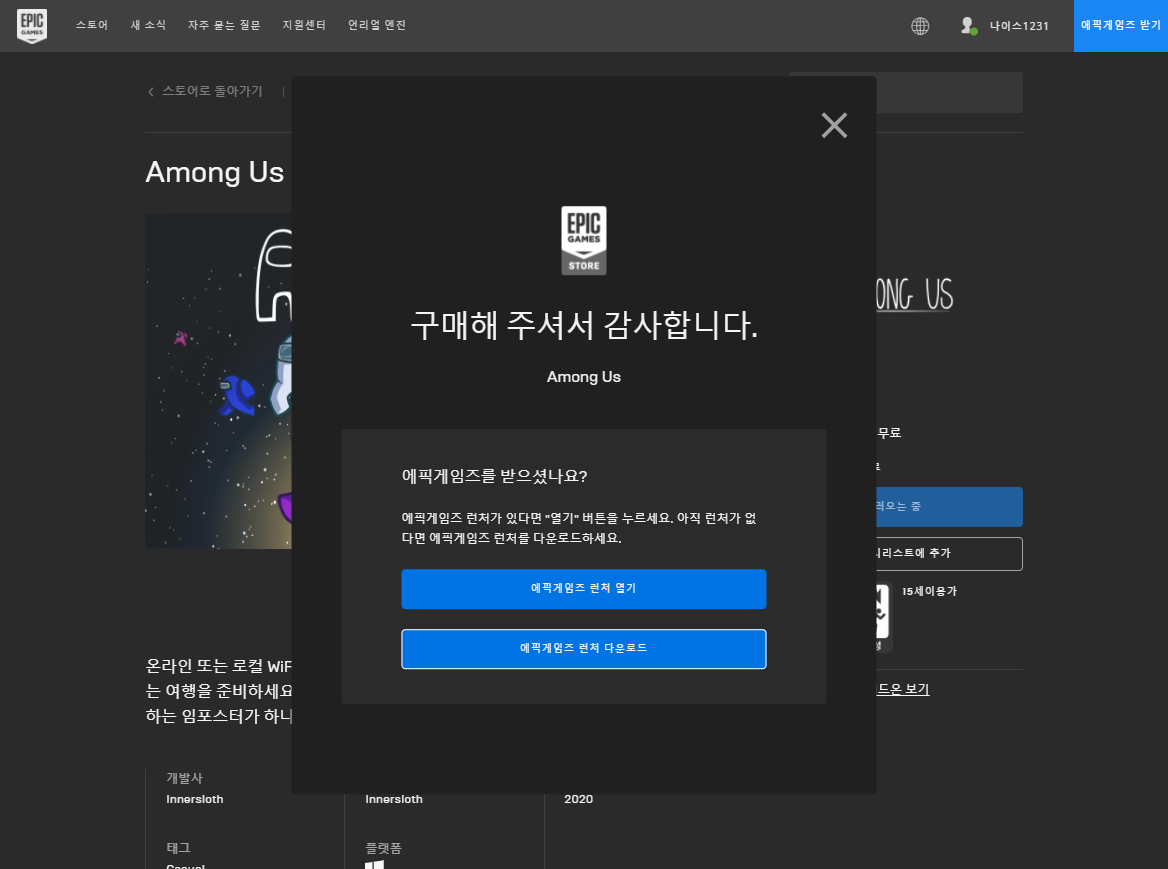
Task: Click the developer name Innersloth
Action: [x=194, y=799]
